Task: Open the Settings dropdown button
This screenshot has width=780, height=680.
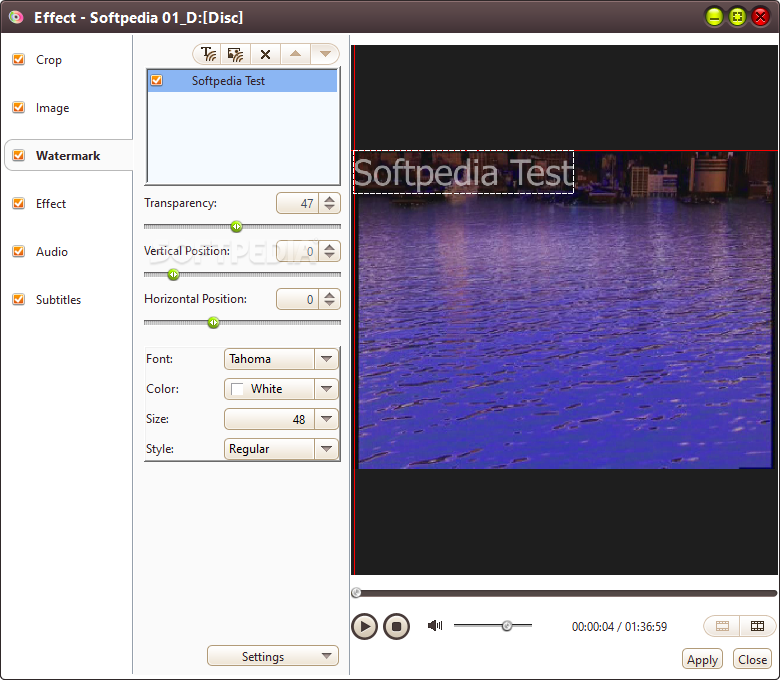Action: point(273,656)
